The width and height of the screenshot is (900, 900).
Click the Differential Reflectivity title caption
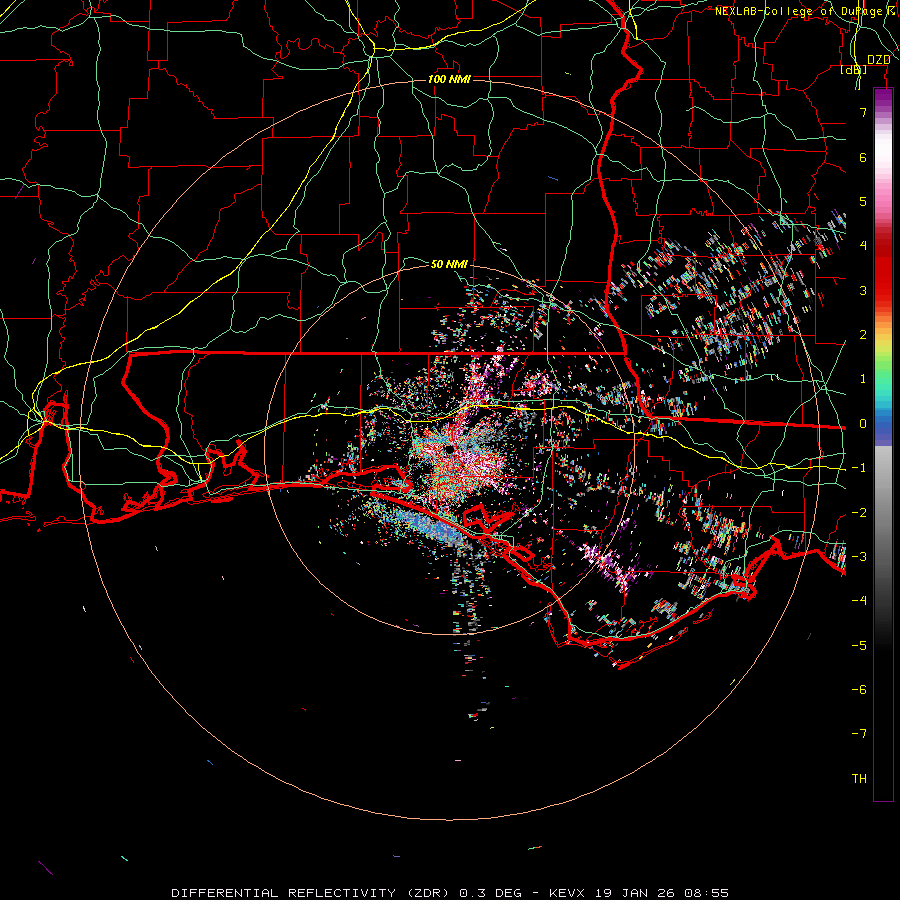tap(449, 893)
